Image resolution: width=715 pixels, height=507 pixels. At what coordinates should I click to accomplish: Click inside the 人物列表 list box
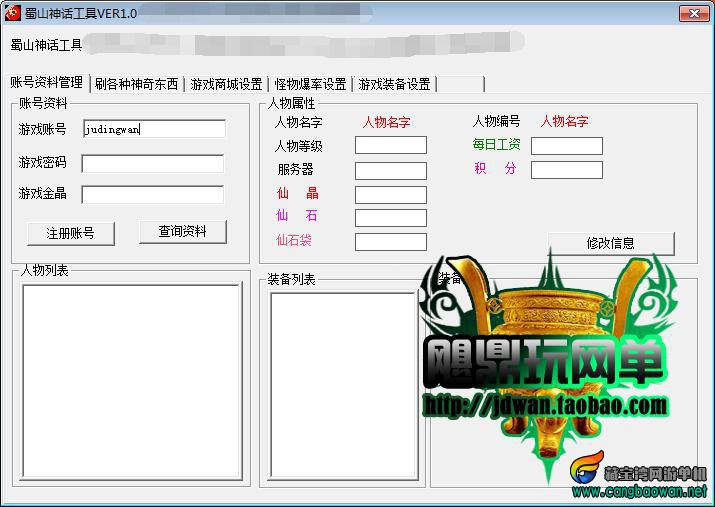tap(132, 382)
